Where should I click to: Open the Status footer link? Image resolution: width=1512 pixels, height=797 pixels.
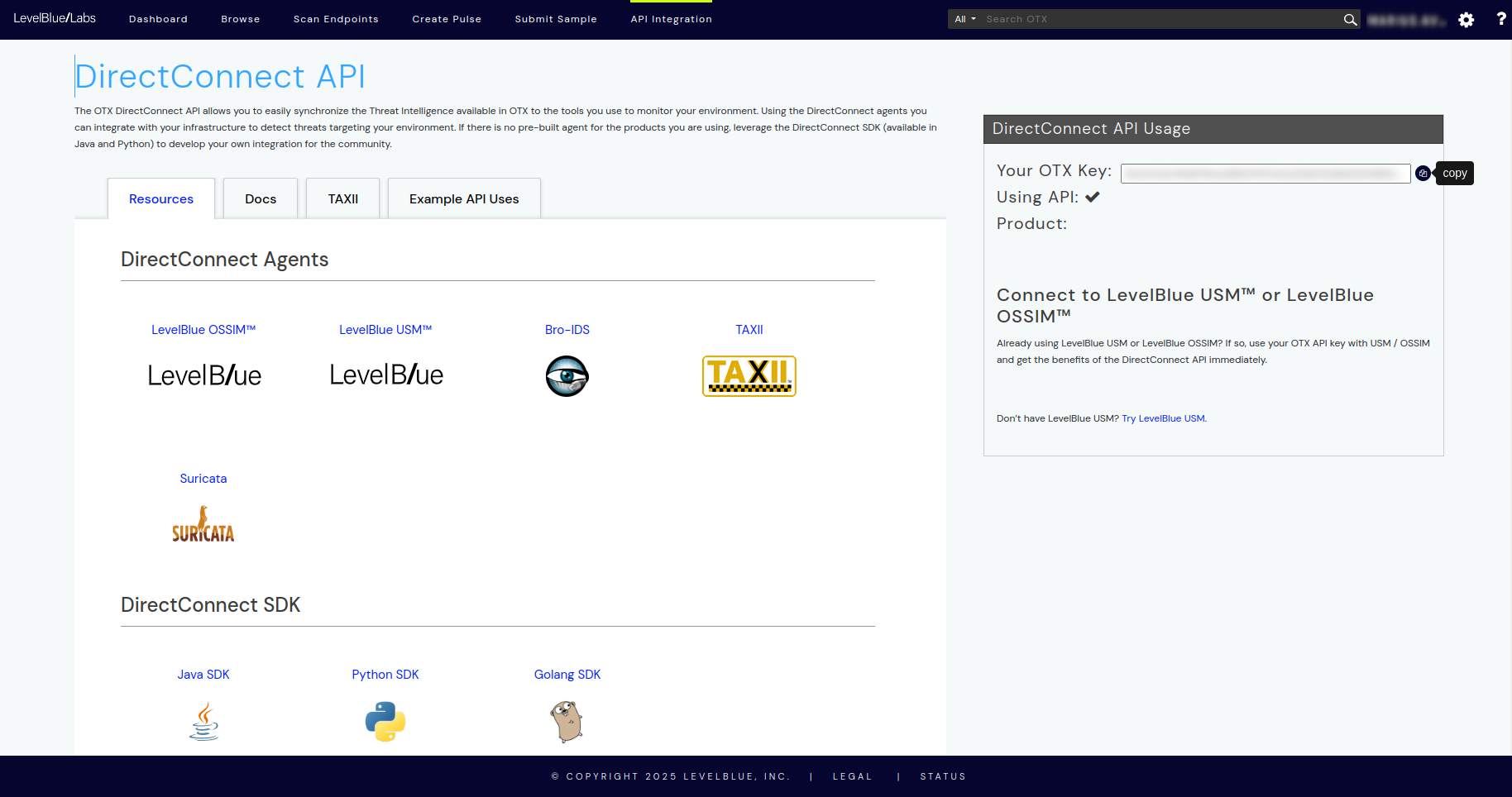[943, 776]
